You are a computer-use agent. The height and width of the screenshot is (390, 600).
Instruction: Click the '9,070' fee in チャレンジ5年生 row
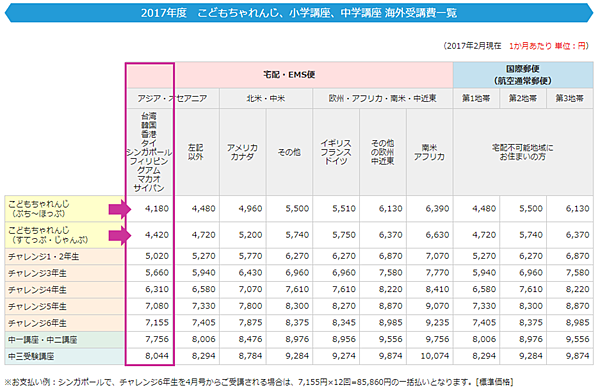(x=437, y=306)
